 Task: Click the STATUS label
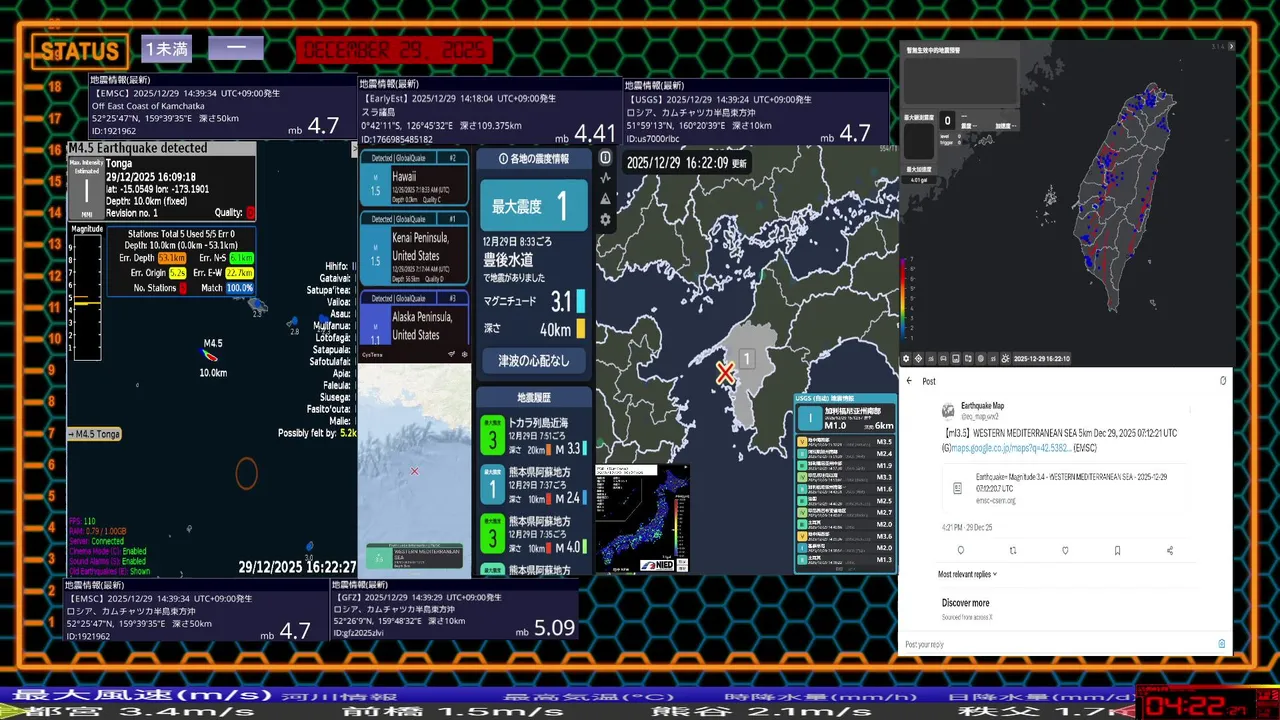pos(79,51)
